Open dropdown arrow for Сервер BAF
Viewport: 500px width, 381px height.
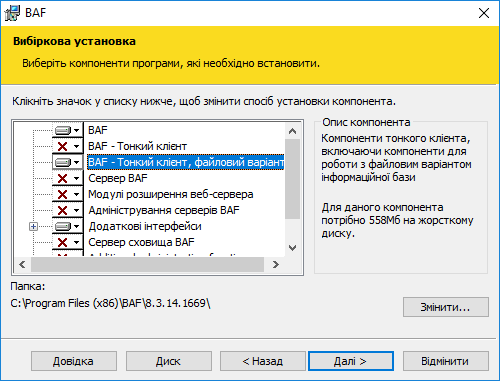click(77, 178)
